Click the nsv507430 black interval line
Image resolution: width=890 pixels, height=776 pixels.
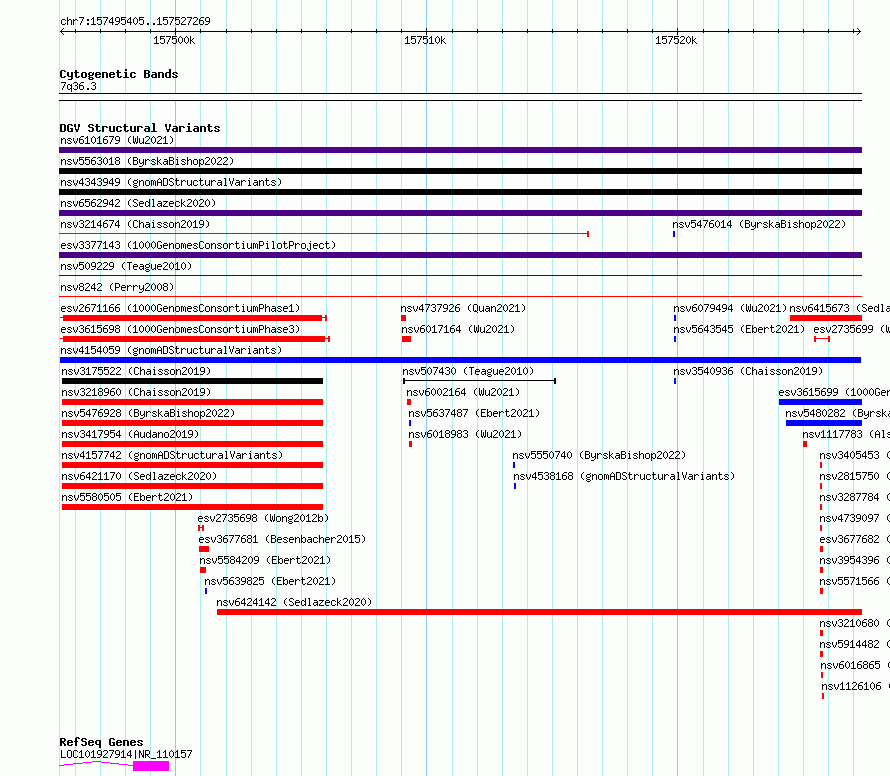(479, 381)
